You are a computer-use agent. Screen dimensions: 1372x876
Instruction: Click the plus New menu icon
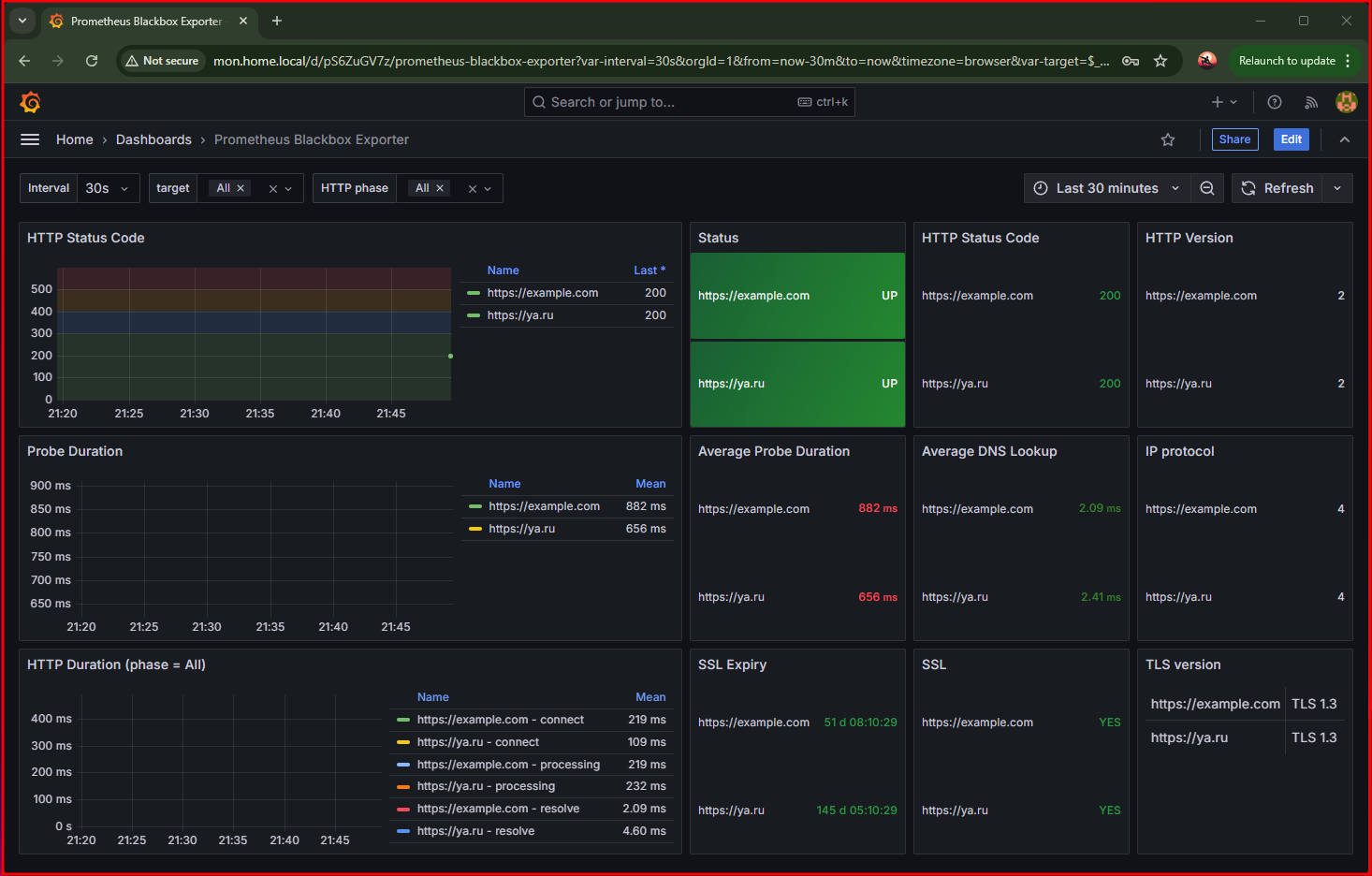[1224, 102]
